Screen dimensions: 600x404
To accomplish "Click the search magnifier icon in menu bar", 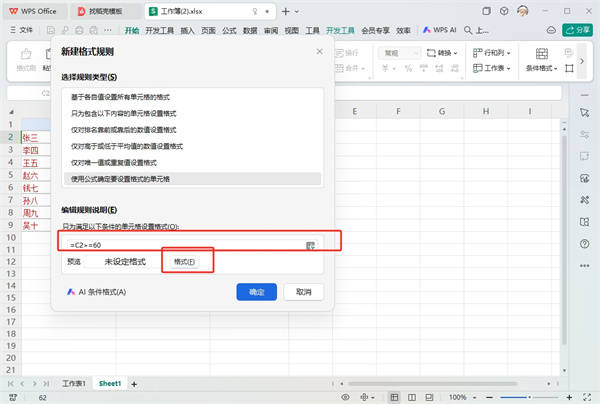I will coord(468,30).
